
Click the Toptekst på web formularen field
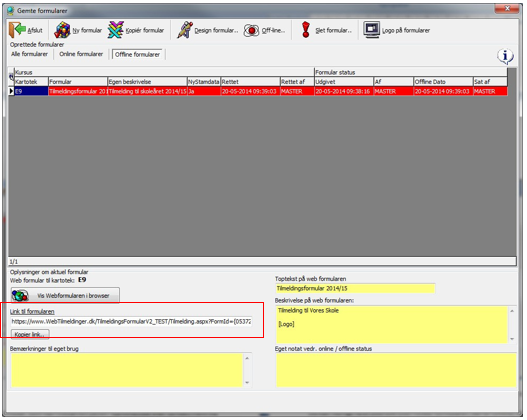pyautogui.click(x=355, y=288)
